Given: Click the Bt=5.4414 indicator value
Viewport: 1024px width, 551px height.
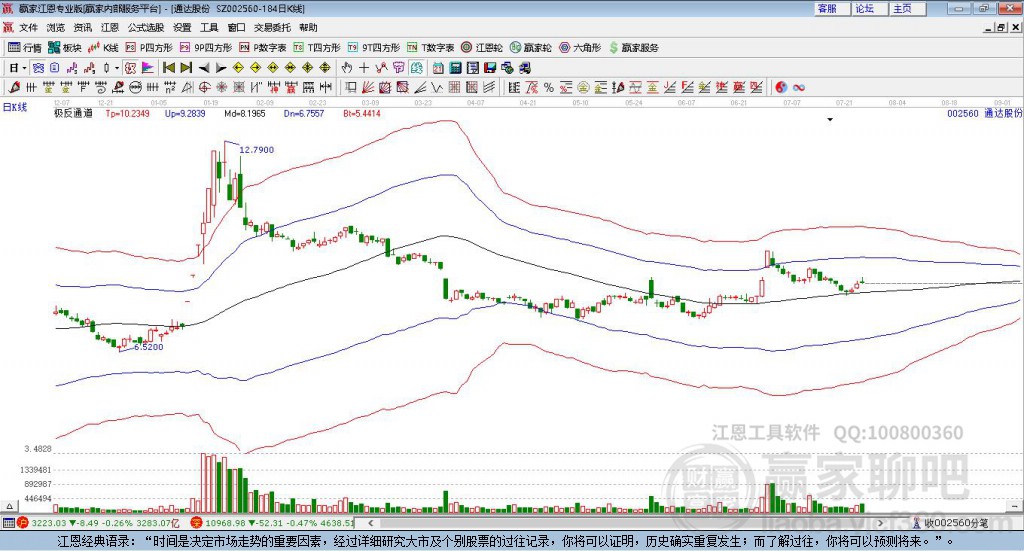Looking at the screenshot, I should (x=362, y=113).
